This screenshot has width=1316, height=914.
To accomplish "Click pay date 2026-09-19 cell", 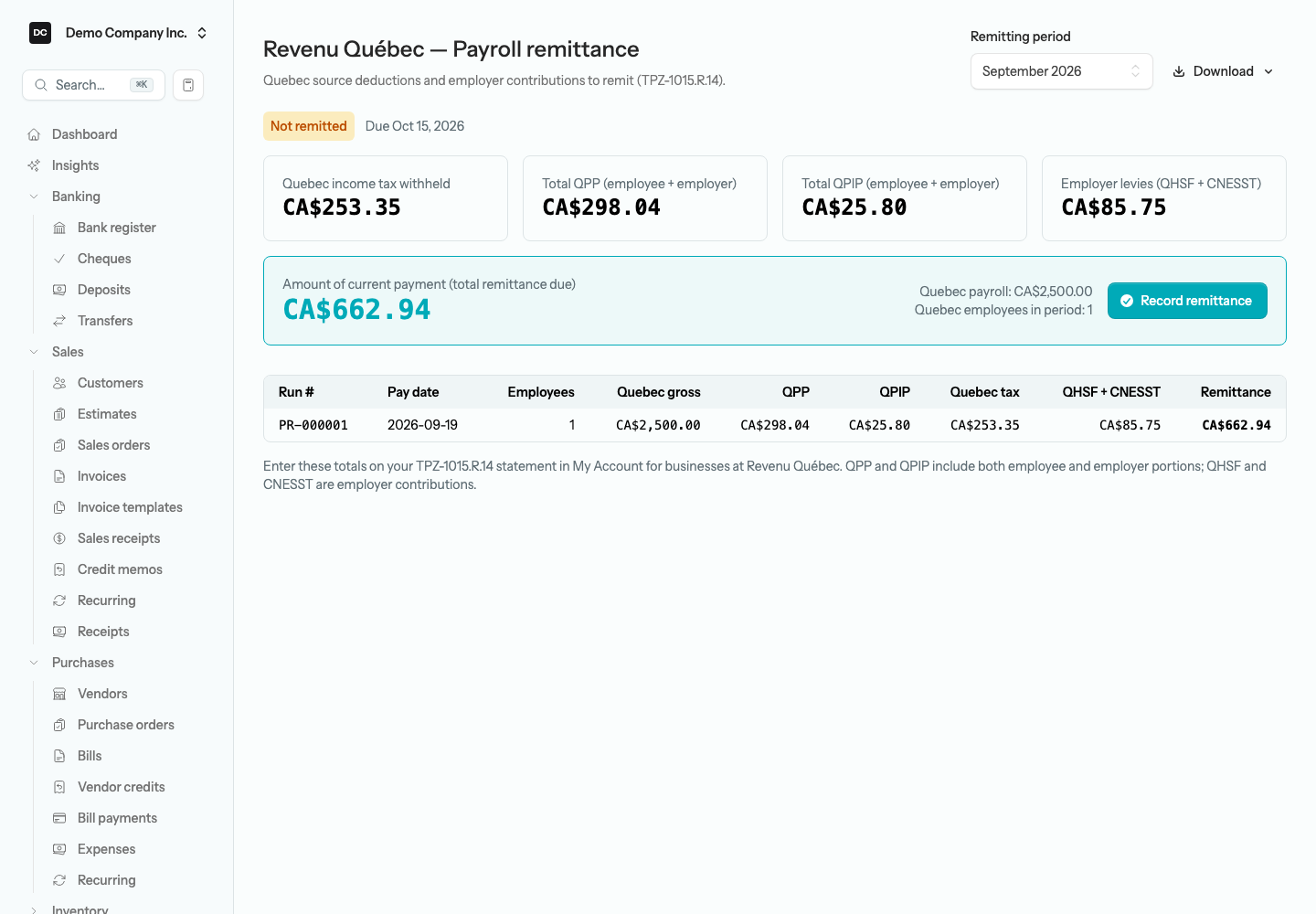I will (422, 425).
